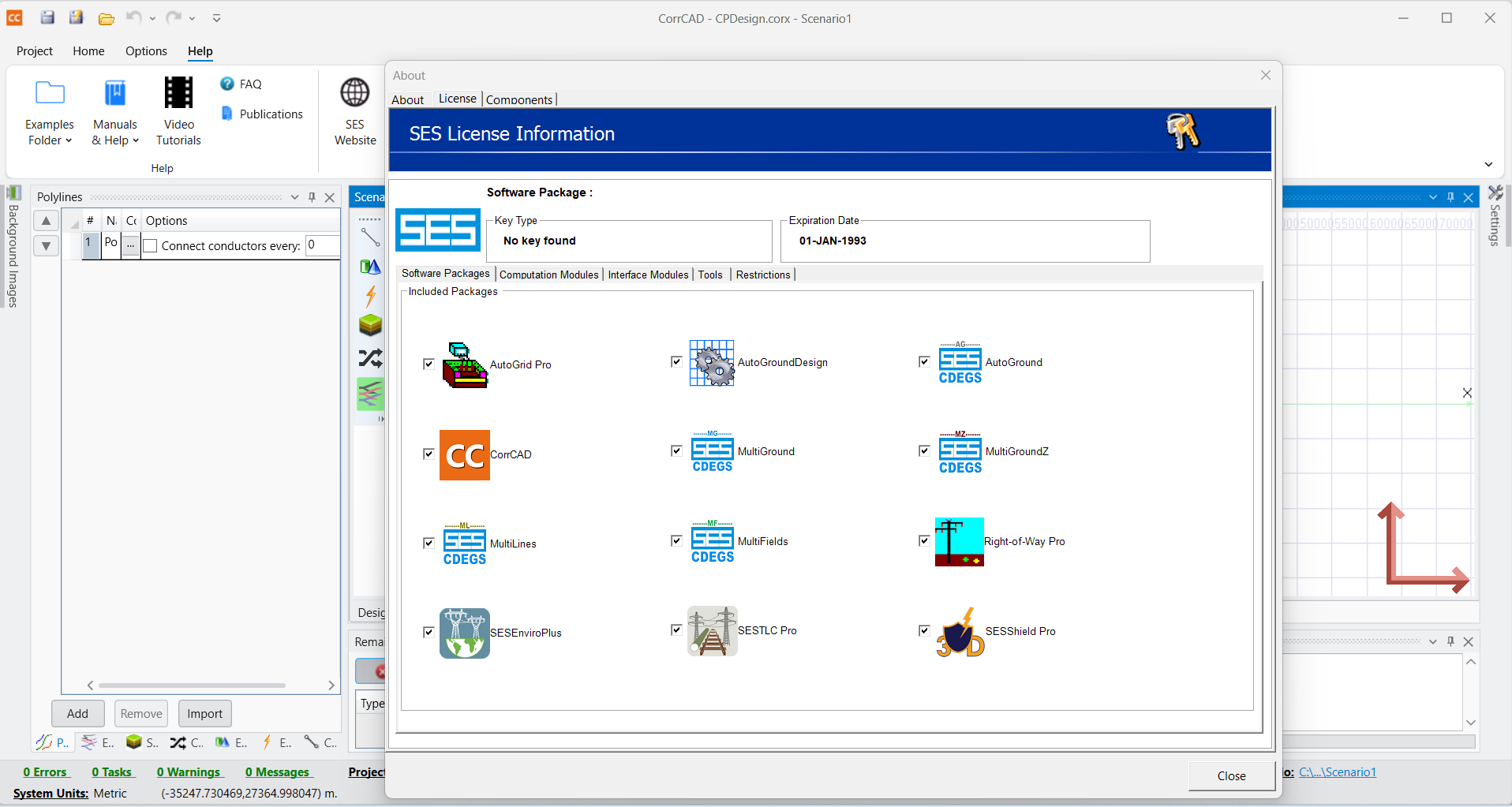The width and height of the screenshot is (1512, 807).
Task: Open the Interface Modules tab
Action: (x=648, y=275)
